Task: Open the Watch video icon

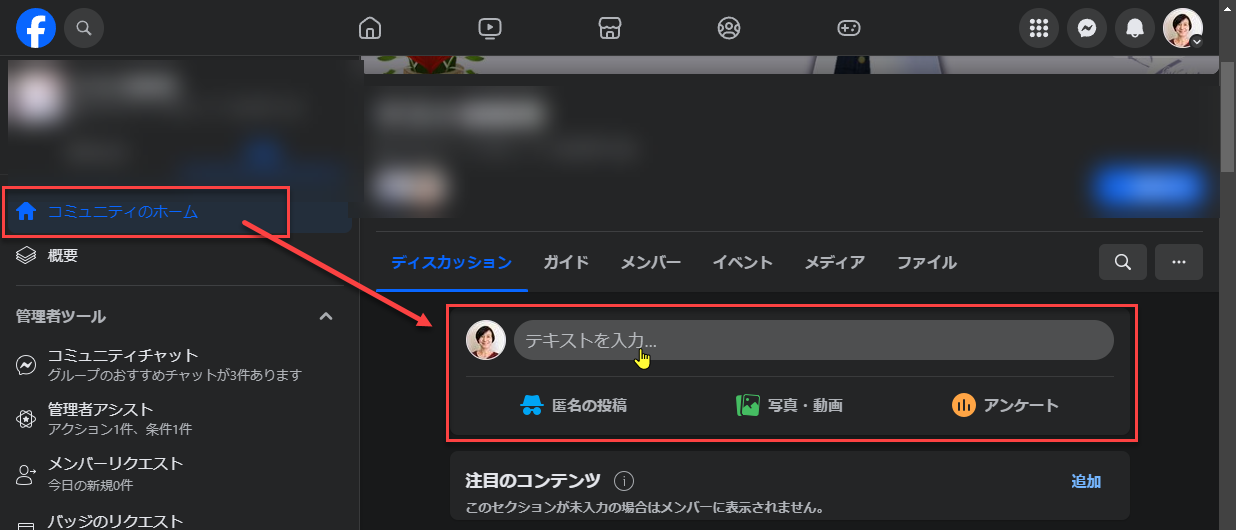Action: tap(489, 28)
